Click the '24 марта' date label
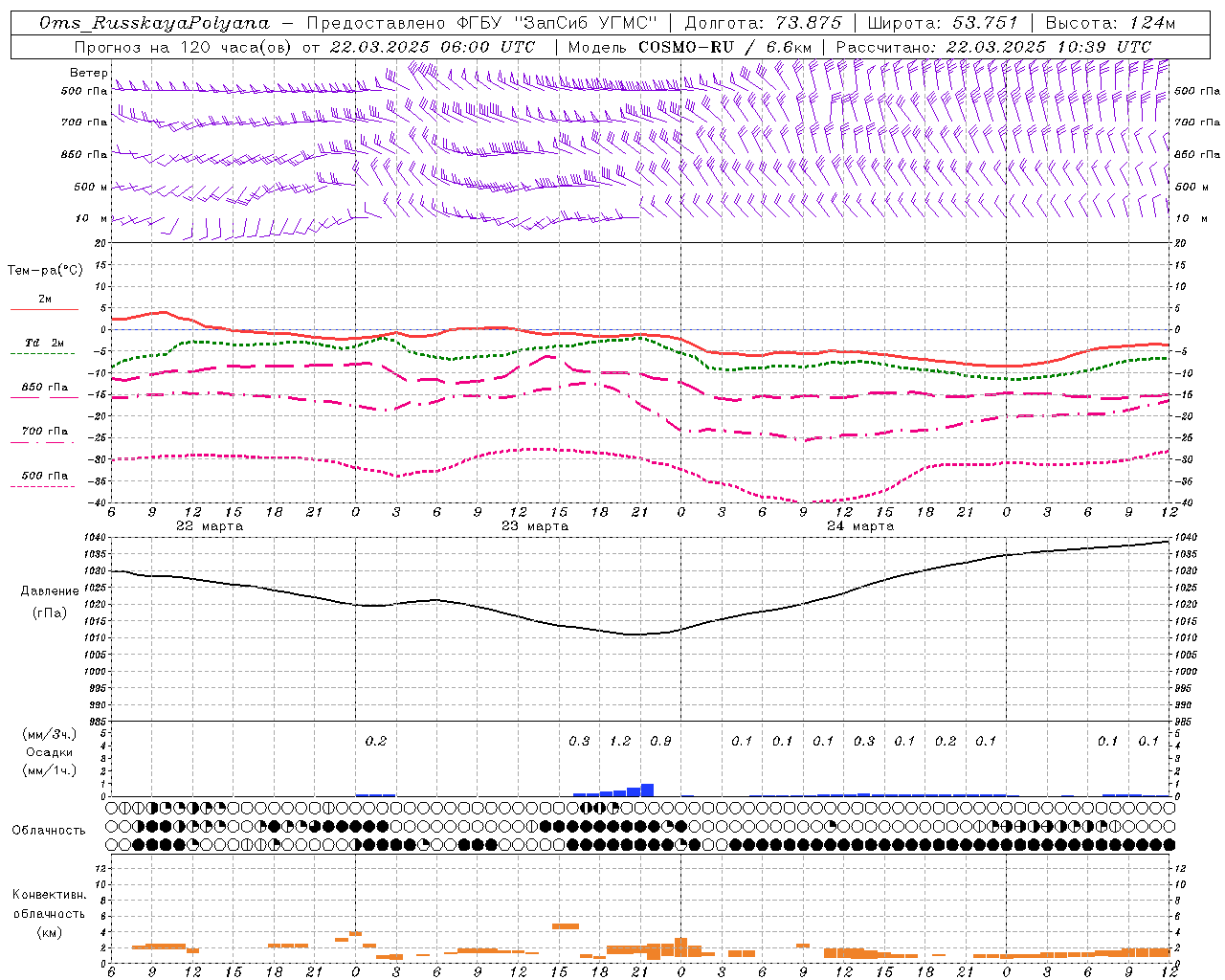The width and height of the screenshot is (1225, 980). pyautogui.click(x=860, y=526)
